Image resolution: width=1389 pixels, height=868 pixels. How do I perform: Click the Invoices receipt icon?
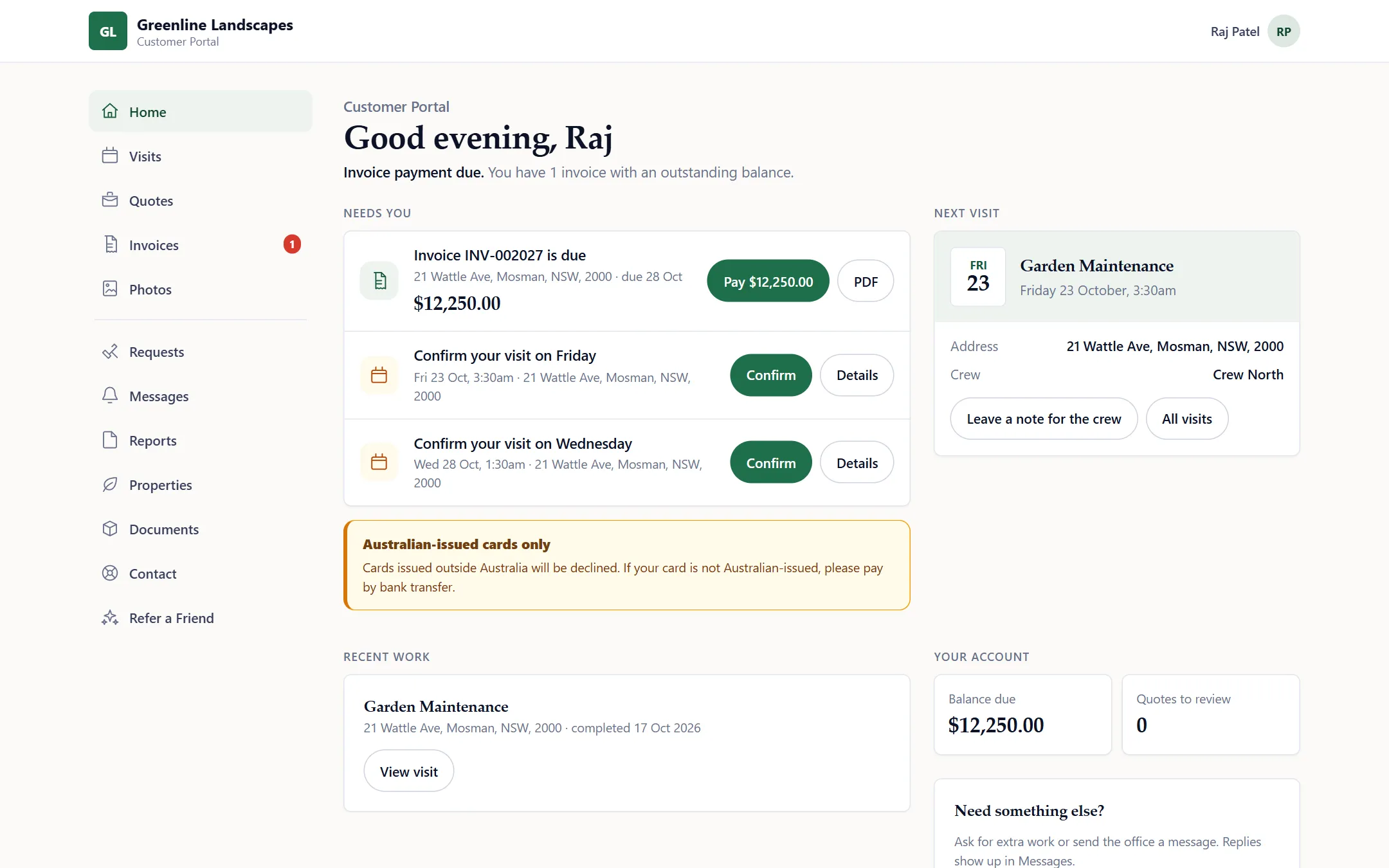point(110,244)
